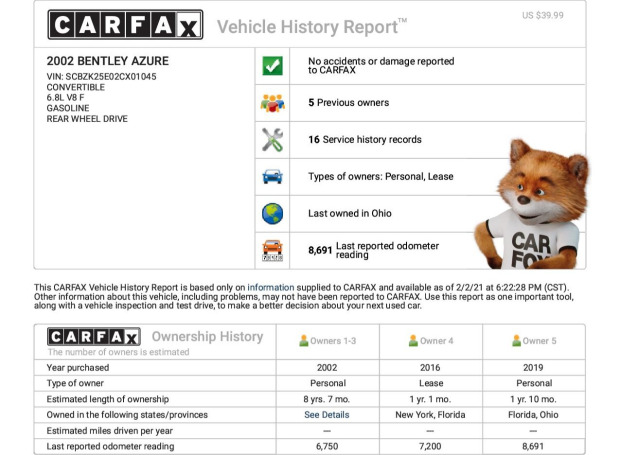
Task: Click the year purchased '2016' cell
Action: 430,368
